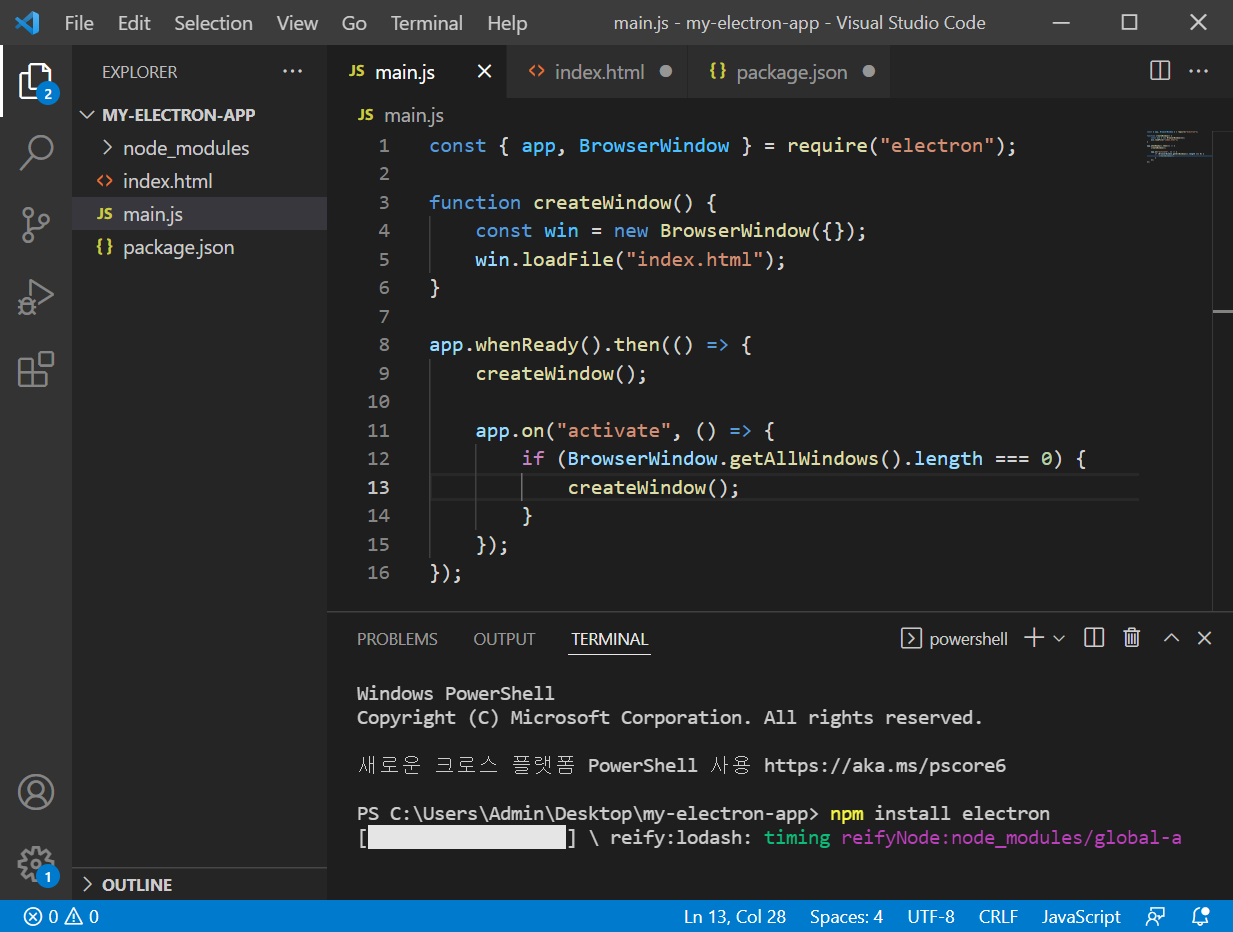This screenshot has height=932, width=1233.
Task: Select the powershell terminal label
Action: [x=955, y=639]
